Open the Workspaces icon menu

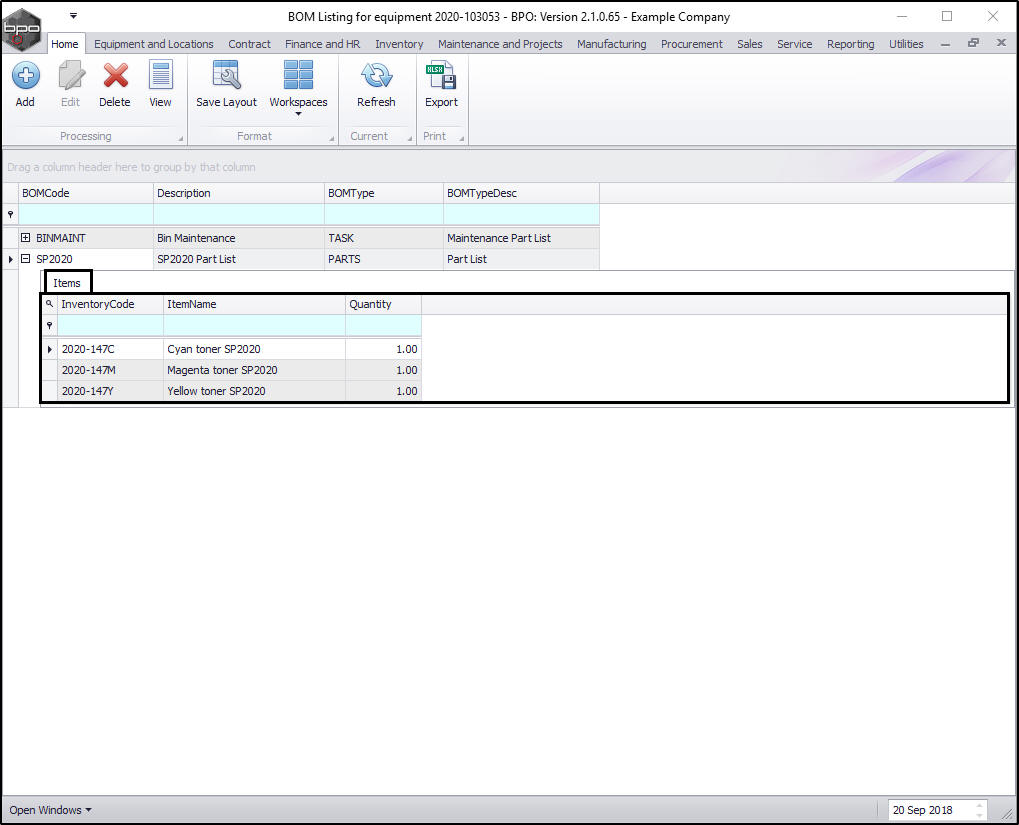tap(298, 75)
